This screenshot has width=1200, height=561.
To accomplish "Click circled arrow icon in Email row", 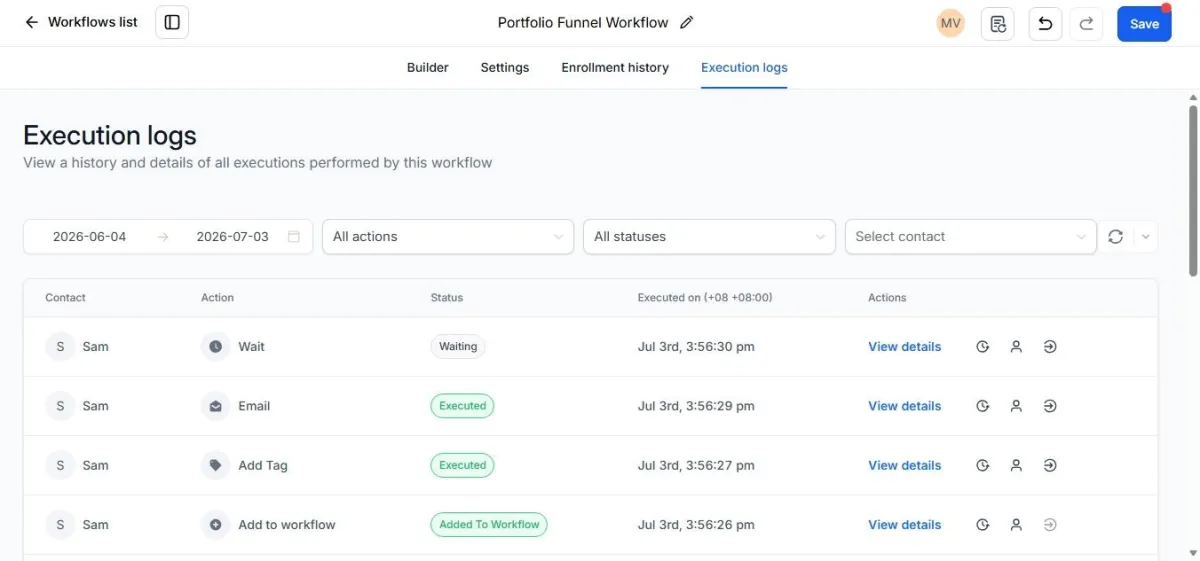I will click(x=1050, y=406).
